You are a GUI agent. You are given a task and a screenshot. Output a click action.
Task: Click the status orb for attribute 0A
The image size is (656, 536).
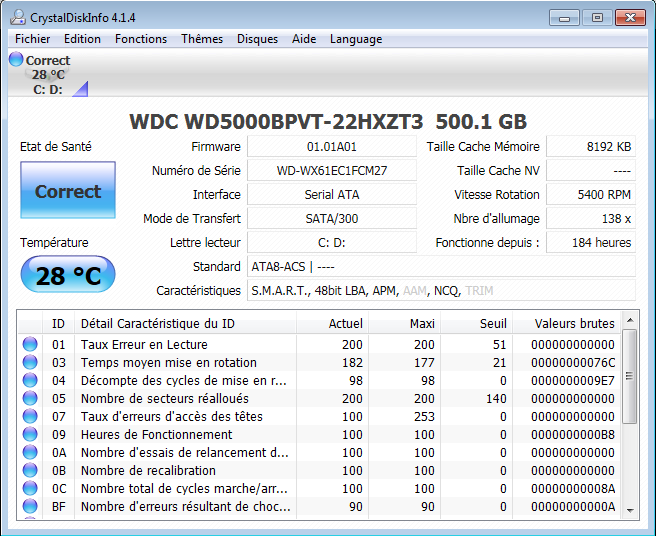coord(30,452)
